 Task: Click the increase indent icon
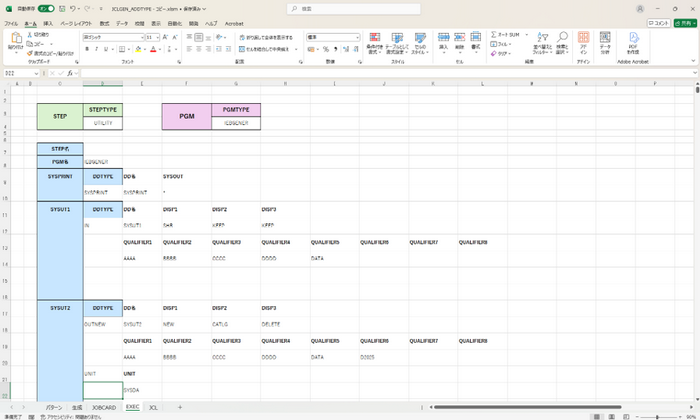[x=228, y=49]
